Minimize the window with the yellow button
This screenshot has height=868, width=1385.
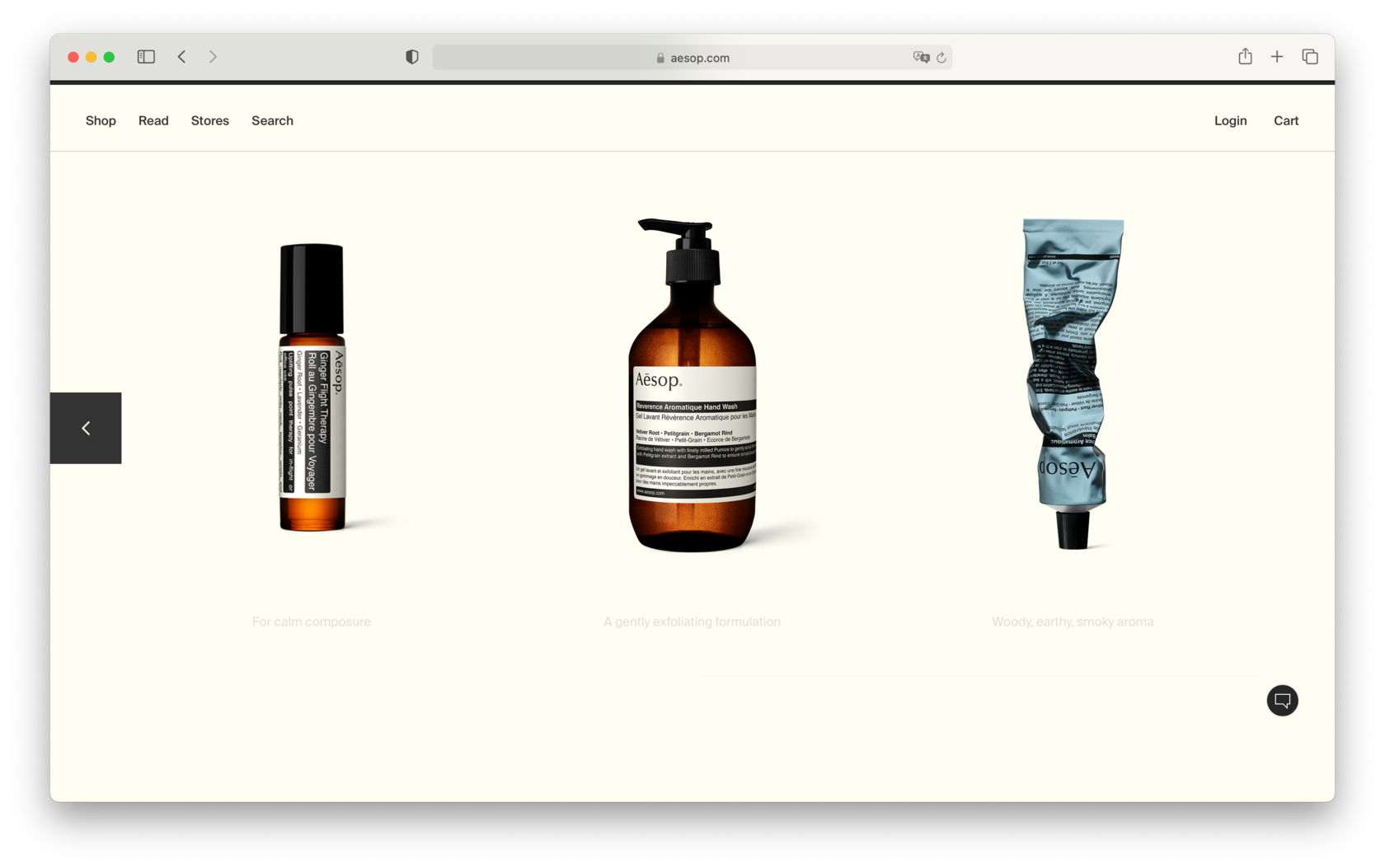coord(92,57)
